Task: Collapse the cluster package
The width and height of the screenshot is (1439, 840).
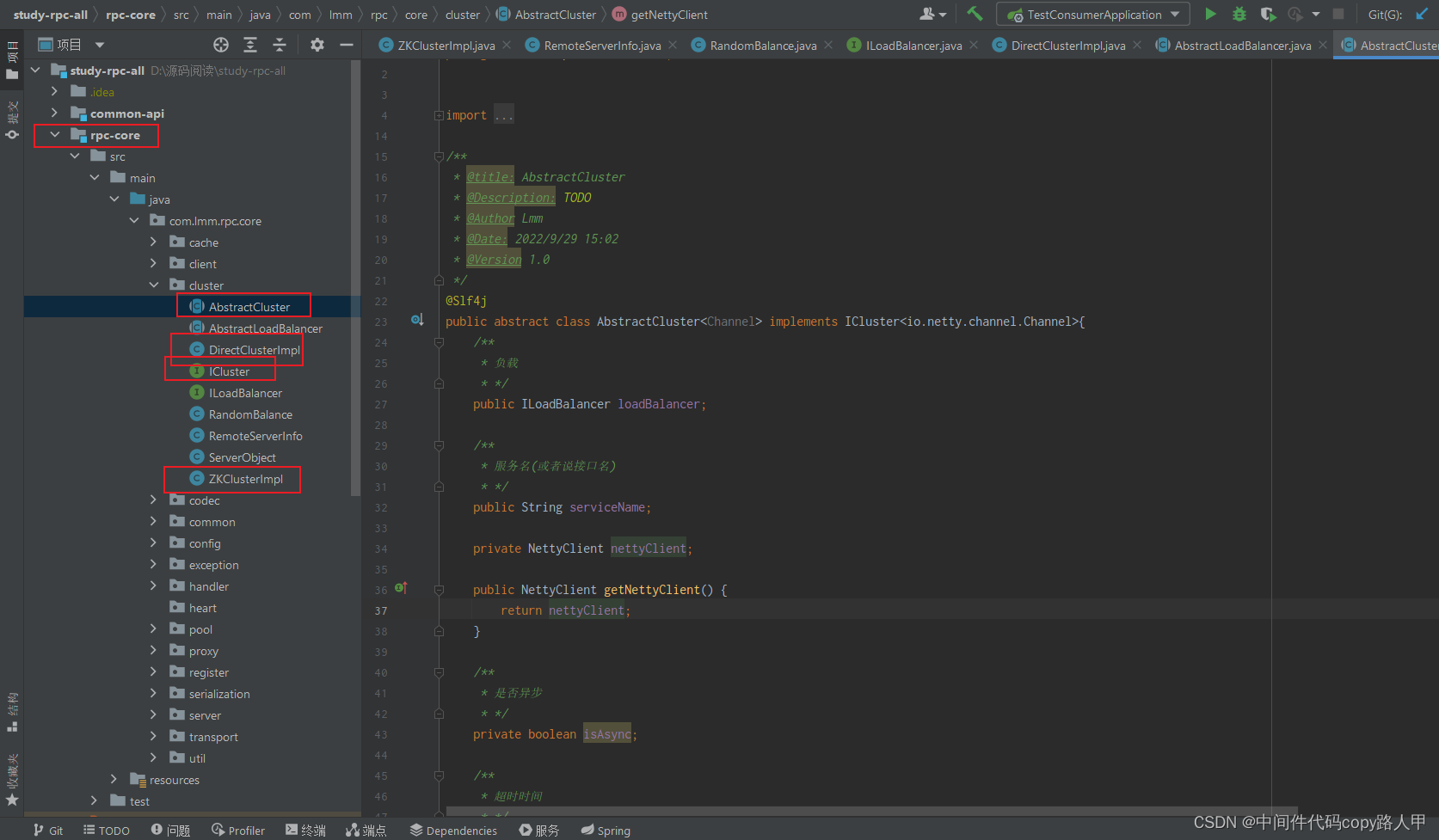Action: [x=154, y=285]
